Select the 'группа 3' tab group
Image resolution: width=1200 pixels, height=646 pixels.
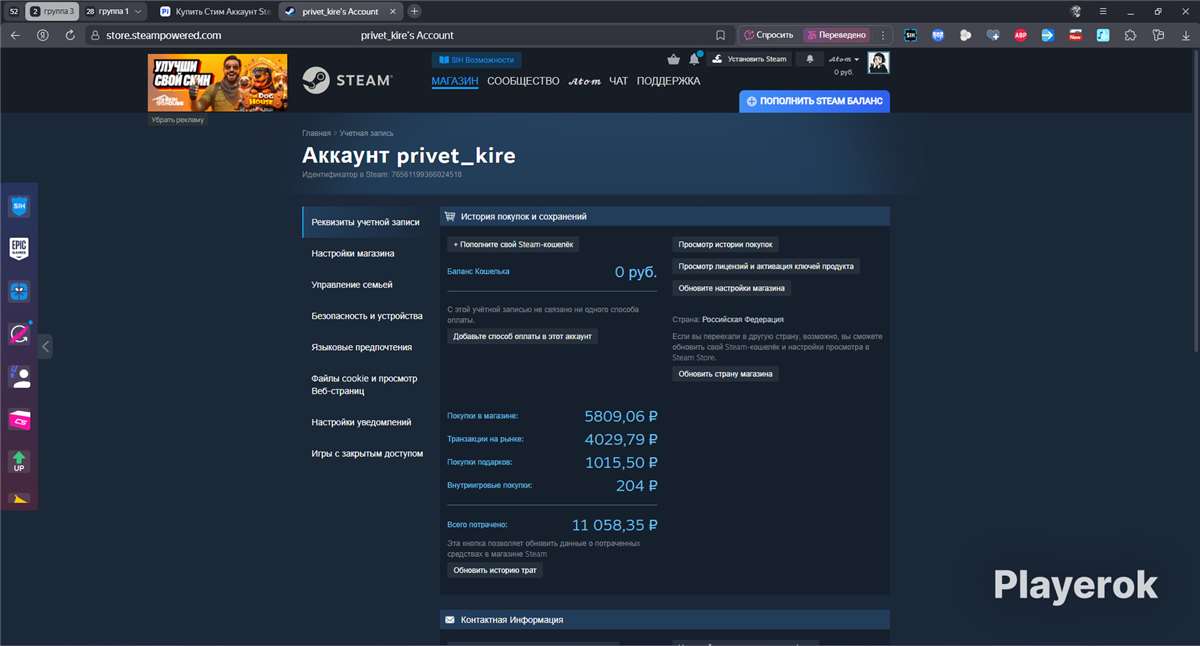[52, 11]
